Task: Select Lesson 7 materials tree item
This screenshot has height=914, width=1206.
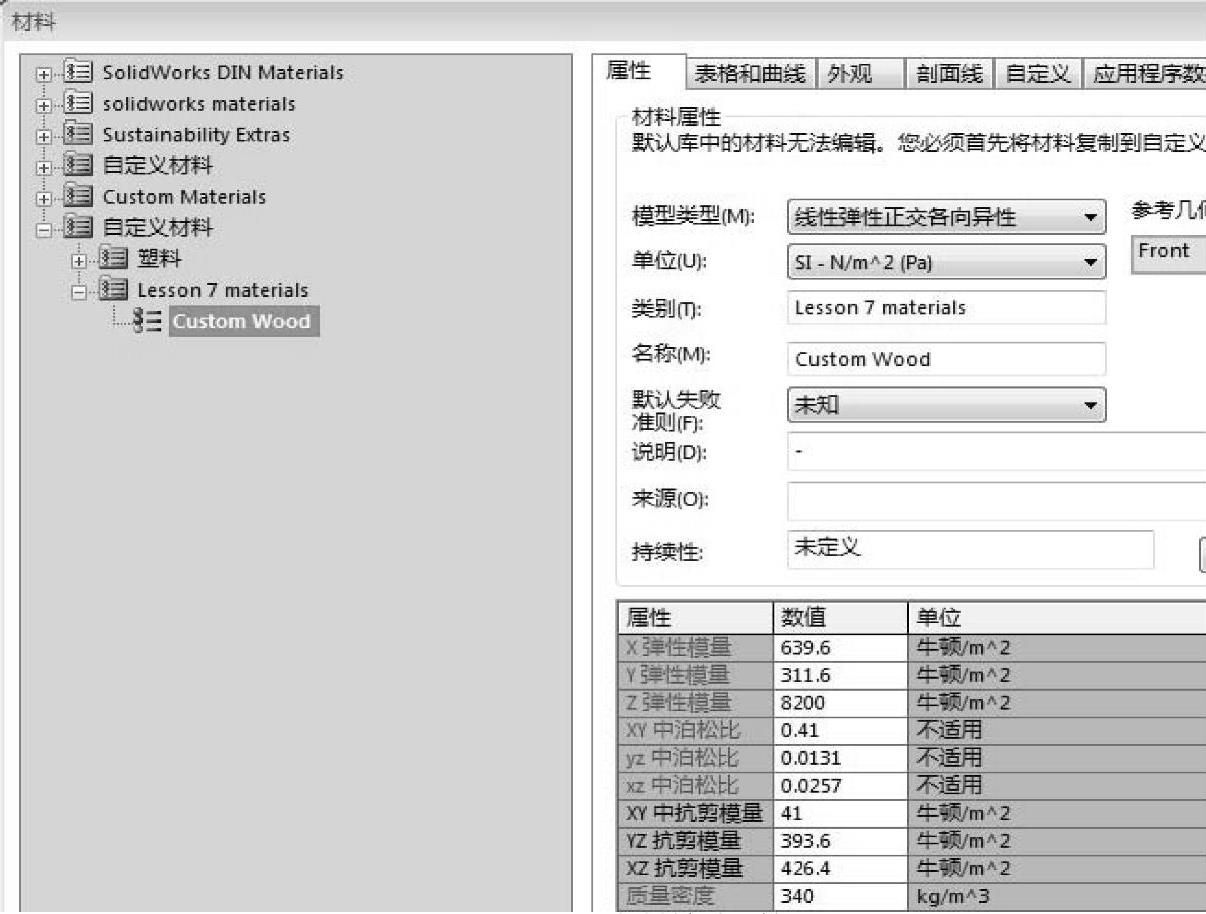Action: tap(223, 290)
